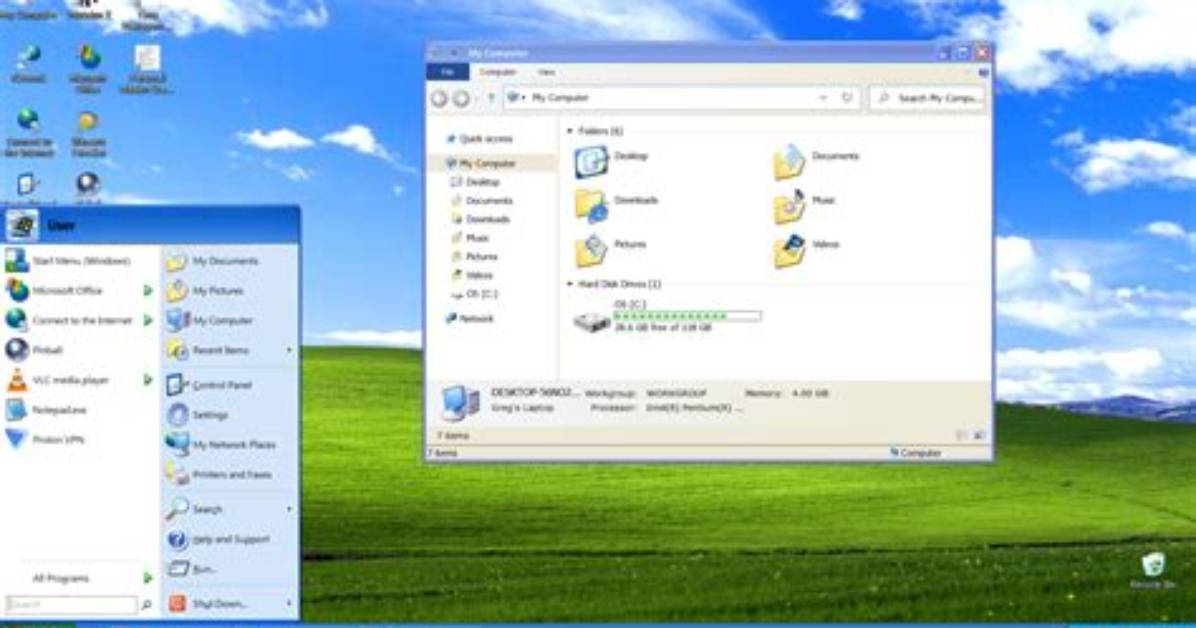1196x628 pixels.
Task: Expand VLC media player submenu
Action: tap(148, 379)
